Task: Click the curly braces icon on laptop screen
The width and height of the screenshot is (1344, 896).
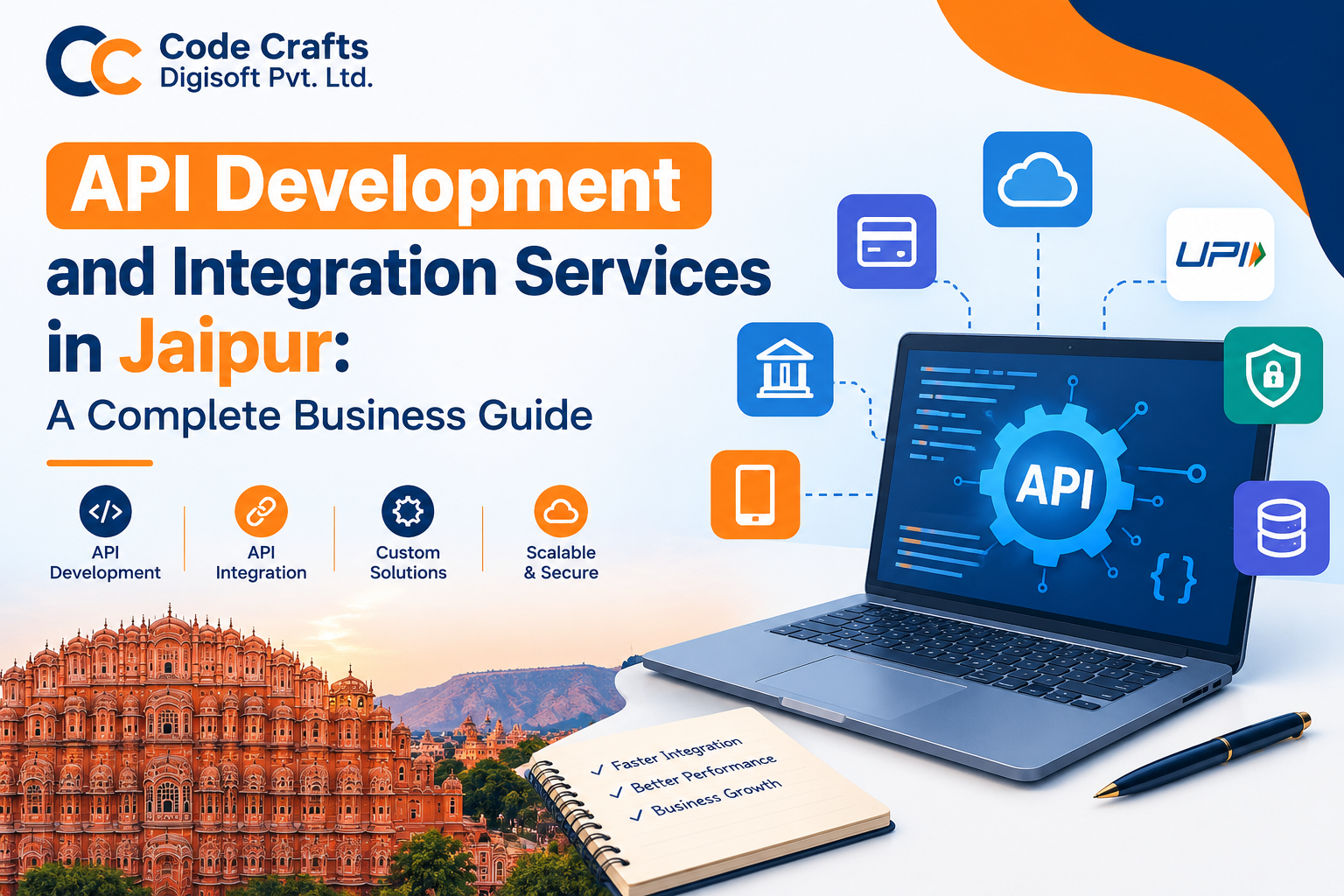Action: tap(1173, 577)
